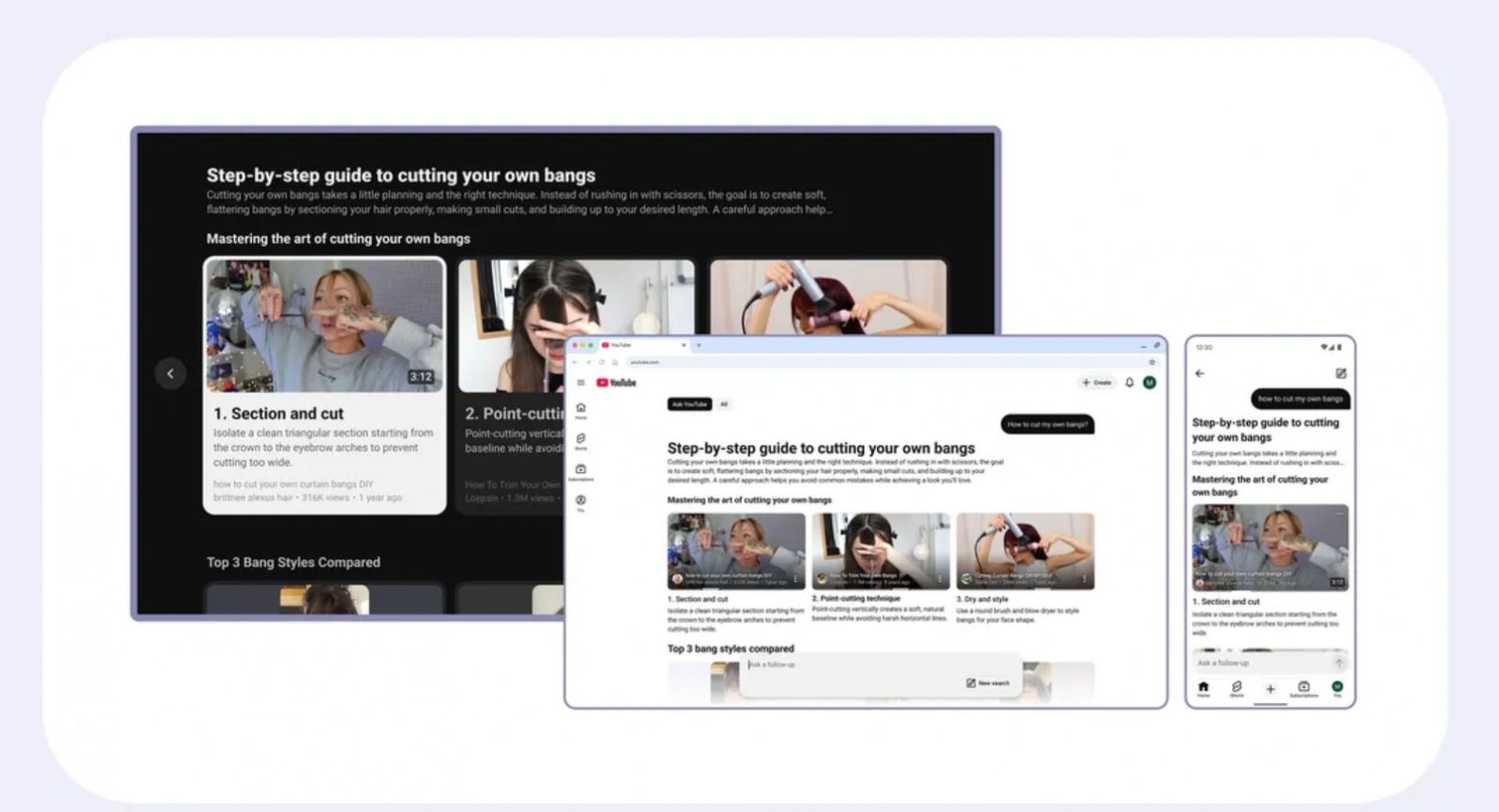1499x812 pixels.
Task: Click the previous arrow on the TV carousel
Action: [170, 374]
